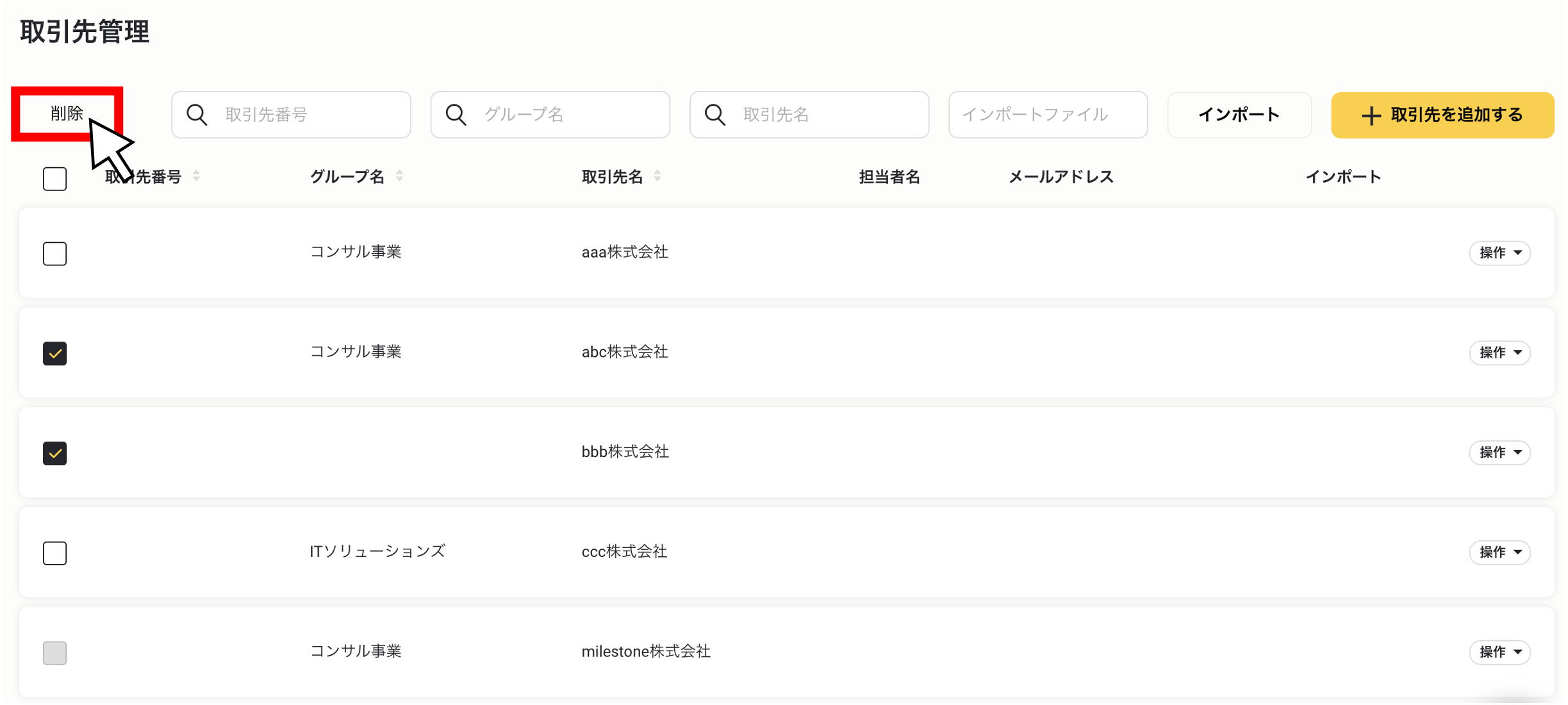Viewport: 1568px width, 705px height.
Task: Click 取引先を追加する button
Action: click(1442, 115)
